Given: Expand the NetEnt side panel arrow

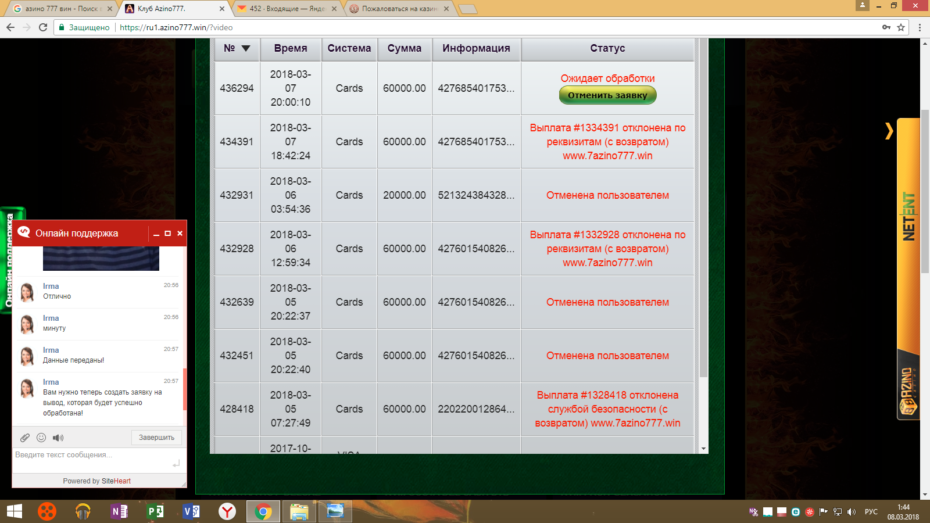Looking at the screenshot, I should [x=888, y=131].
